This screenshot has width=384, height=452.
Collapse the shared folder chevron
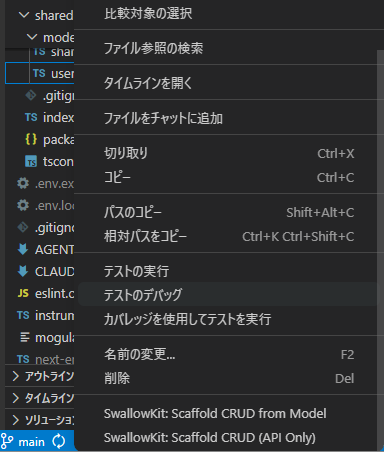coord(24,15)
